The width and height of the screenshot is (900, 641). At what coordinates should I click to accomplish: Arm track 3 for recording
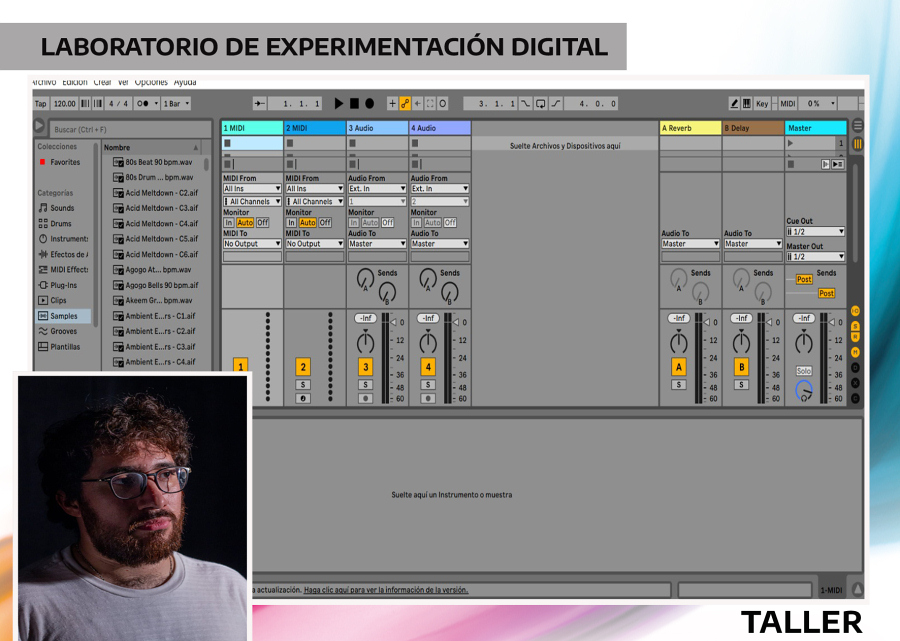click(x=366, y=398)
